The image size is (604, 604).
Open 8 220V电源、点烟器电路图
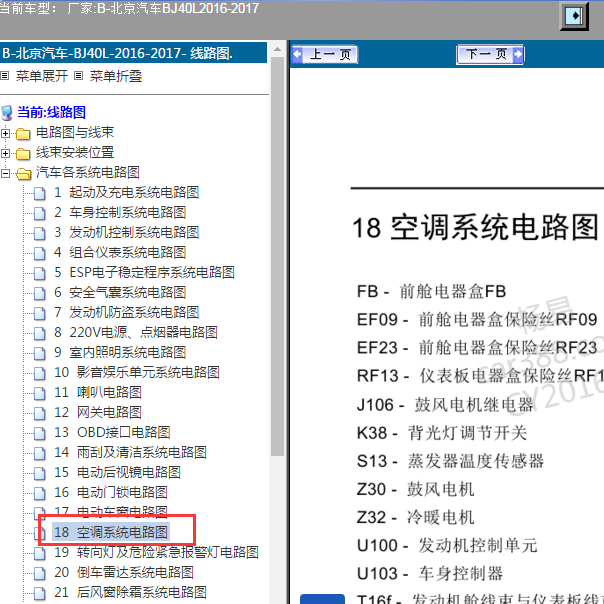[x=136, y=332]
